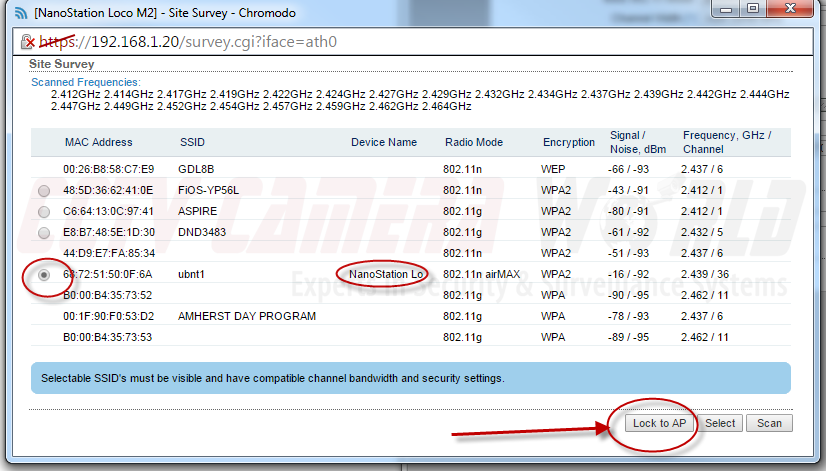Click the Encryption column header
The height and width of the screenshot is (471, 826).
[x=569, y=142]
